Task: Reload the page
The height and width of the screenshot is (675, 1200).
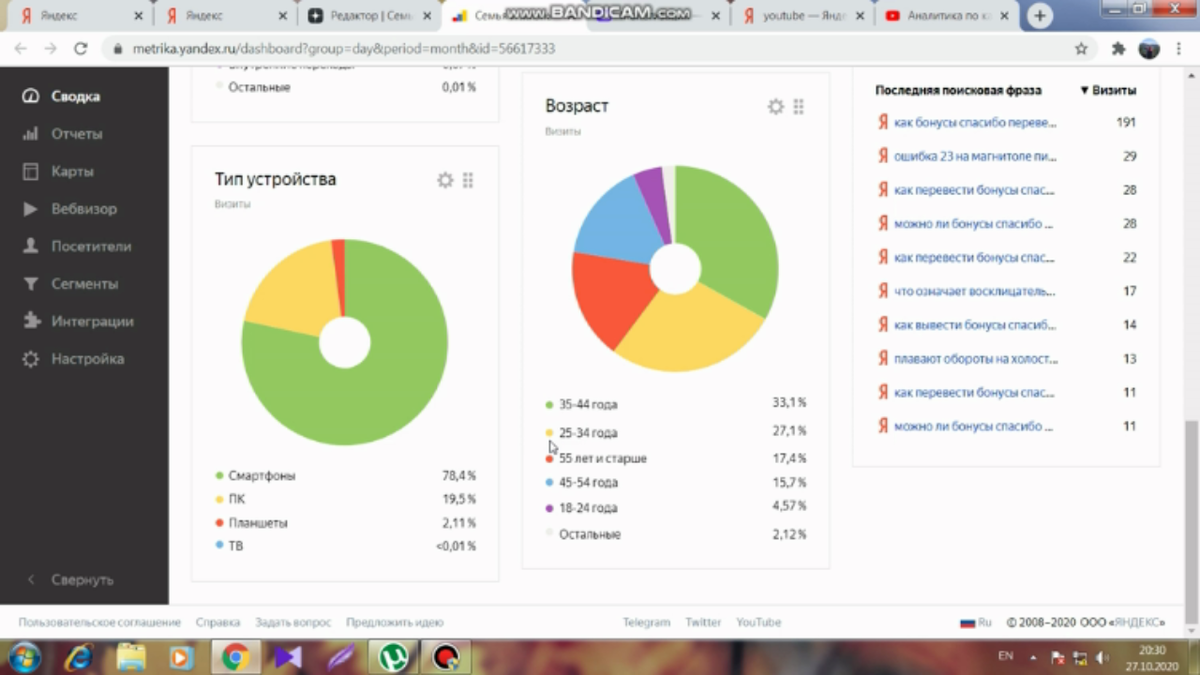Action: 81,48
